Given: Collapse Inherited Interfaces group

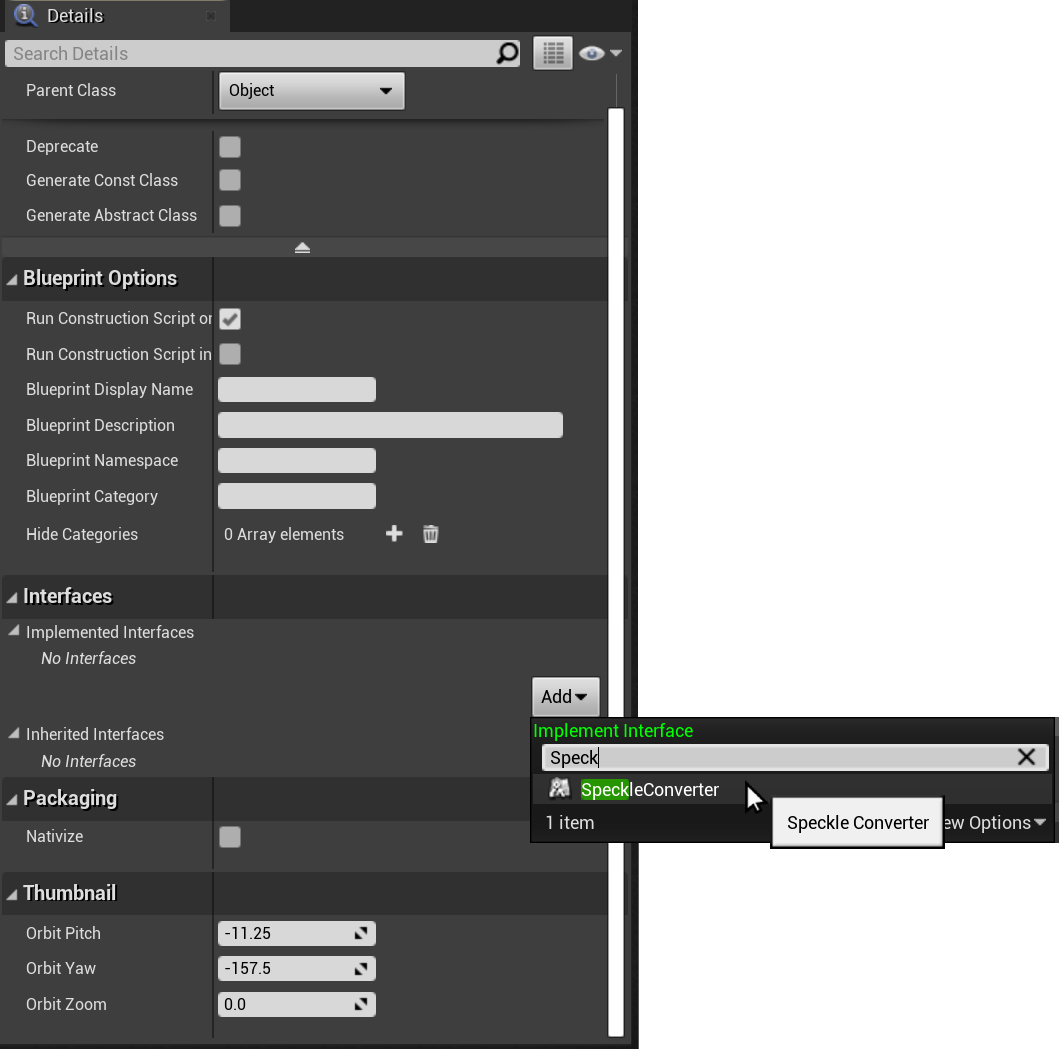Looking at the screenshot, I should pyautogui.click(x=14, y=733).
